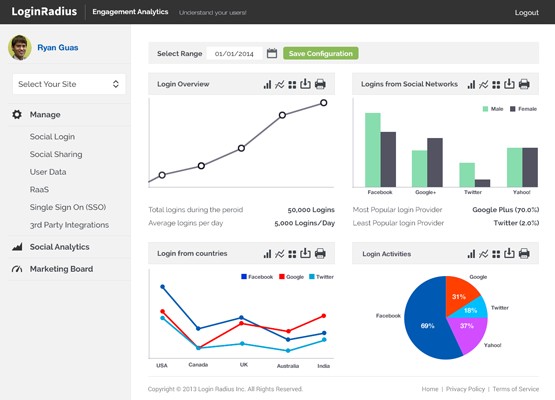
Task: Switch Logins from Social Networks to bar chart
Action: 471,84
